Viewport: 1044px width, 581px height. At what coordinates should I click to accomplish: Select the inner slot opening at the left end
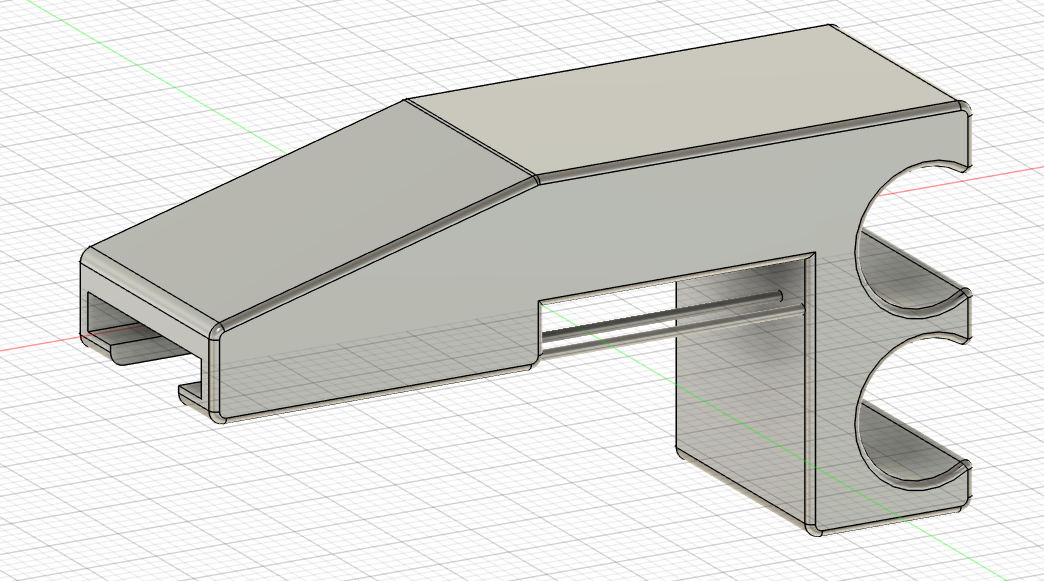pyautogui.click(x=110, y=312)
